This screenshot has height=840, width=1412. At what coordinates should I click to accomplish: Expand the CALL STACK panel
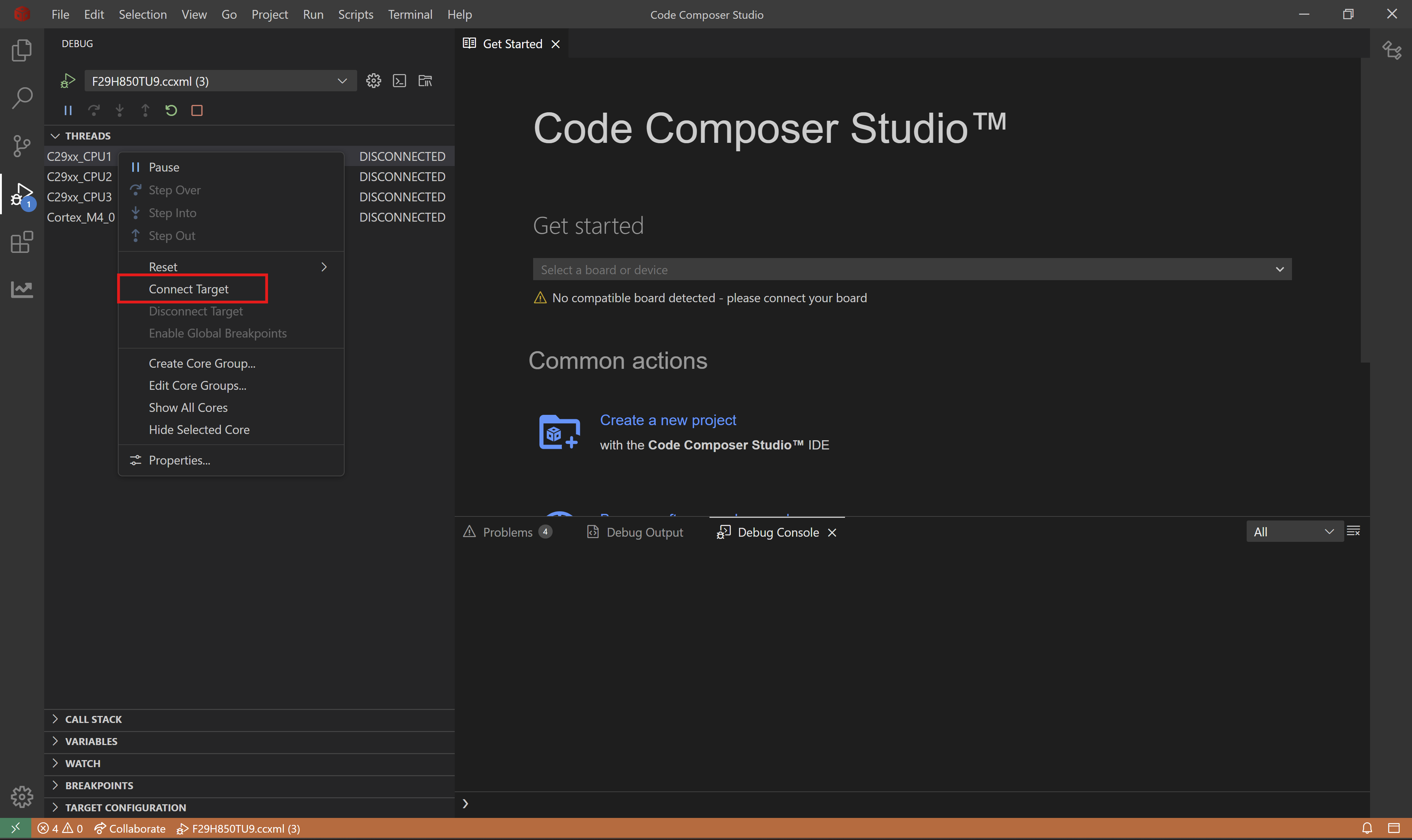tap(54, 719)
